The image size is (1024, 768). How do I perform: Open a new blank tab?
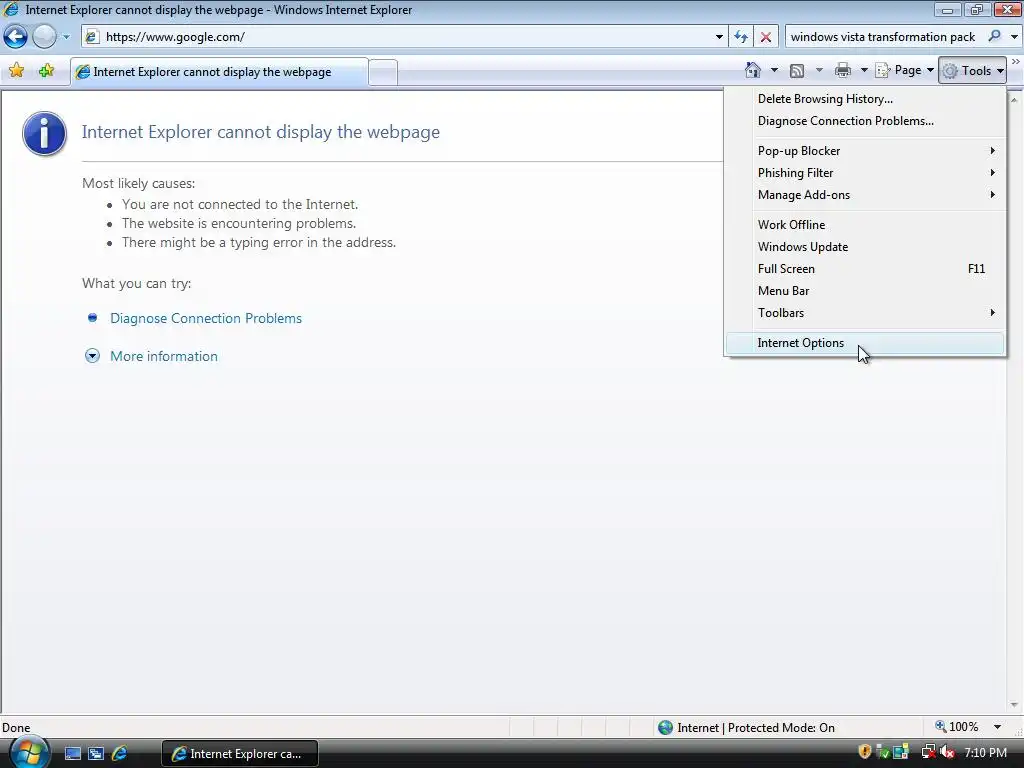tap(383, 72)
